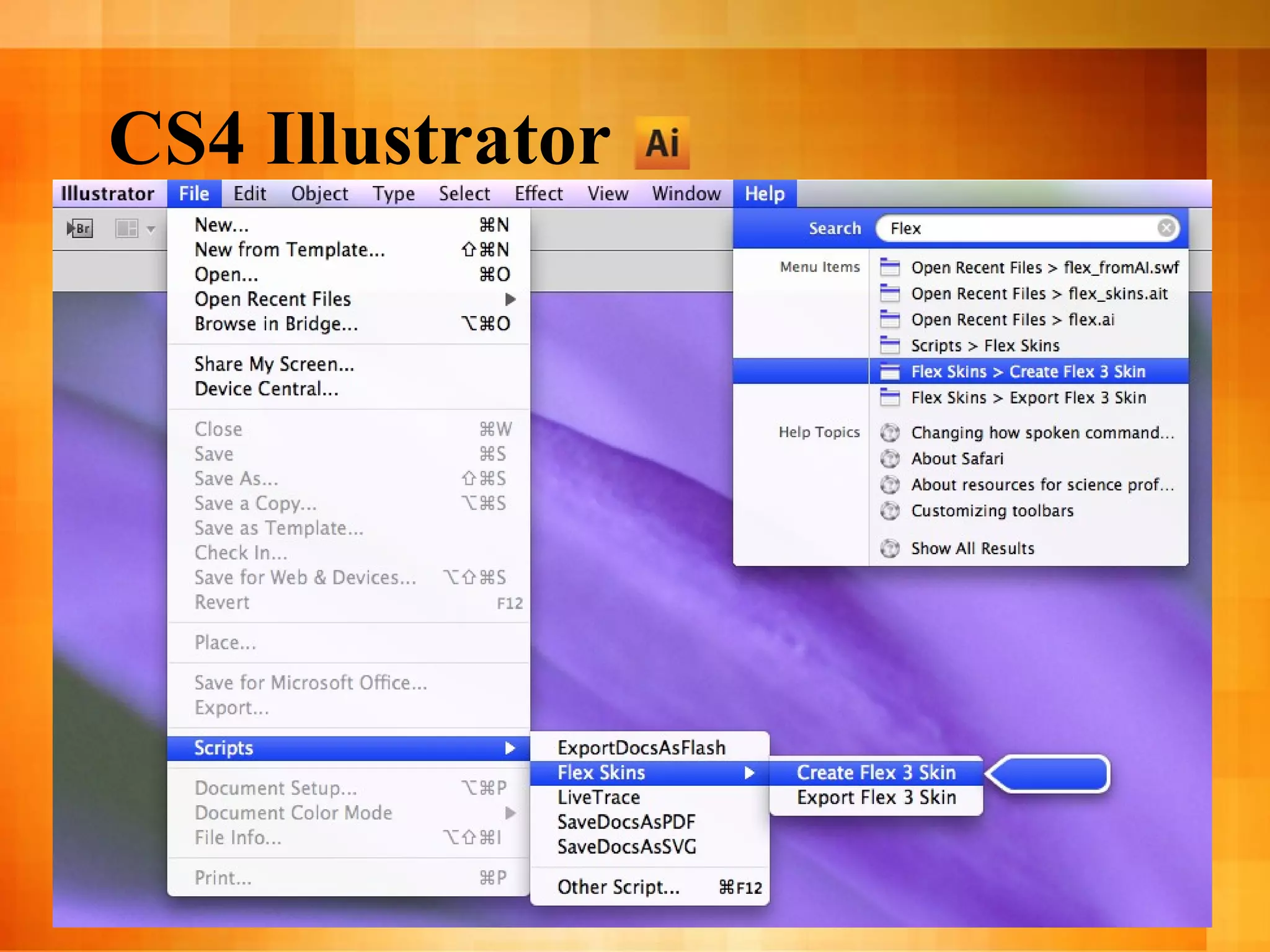Image resolution: width=1270 pixels, height=952 pixels.
Task: Click the greyed Place... item
Action: tap(349, 642)
